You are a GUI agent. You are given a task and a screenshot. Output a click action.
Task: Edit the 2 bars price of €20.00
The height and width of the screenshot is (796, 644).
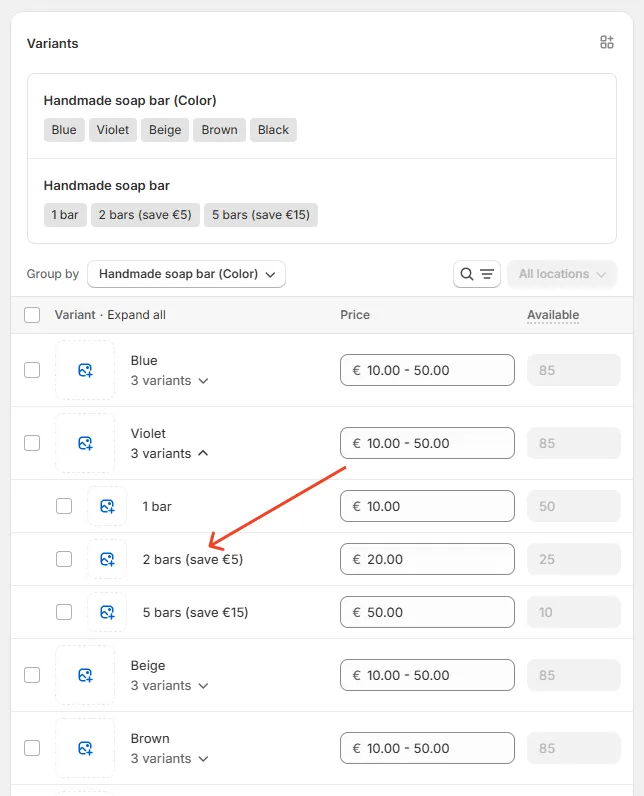(x=427, y=559)
